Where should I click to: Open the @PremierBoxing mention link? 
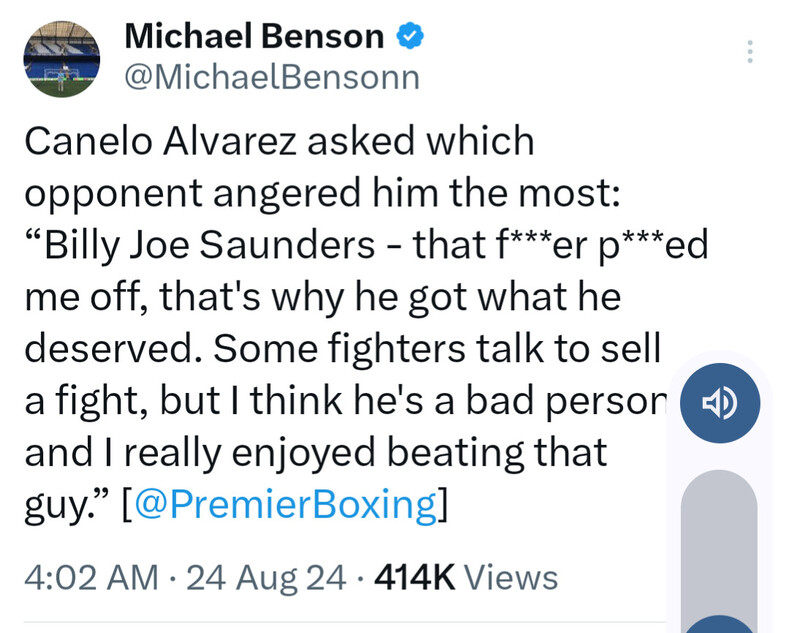click(284, 504)
